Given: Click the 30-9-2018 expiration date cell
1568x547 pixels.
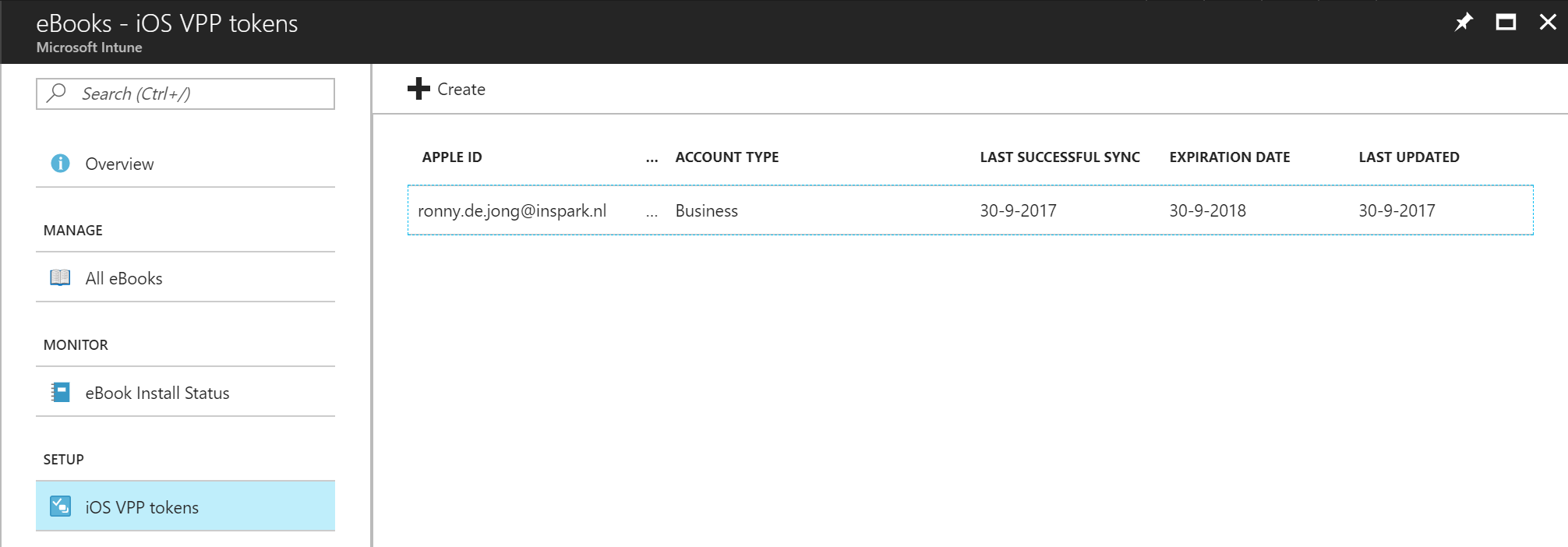Looking at the screenshot, I should coord(1207,210).
